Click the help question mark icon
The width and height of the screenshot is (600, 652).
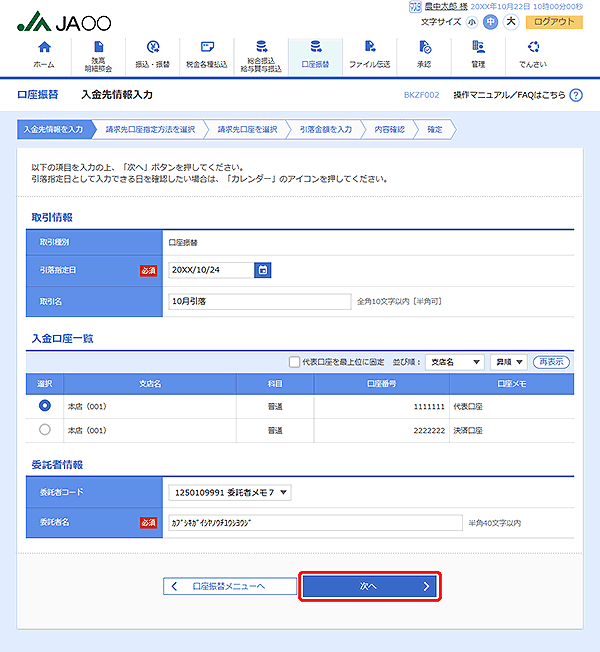point(575,95)
